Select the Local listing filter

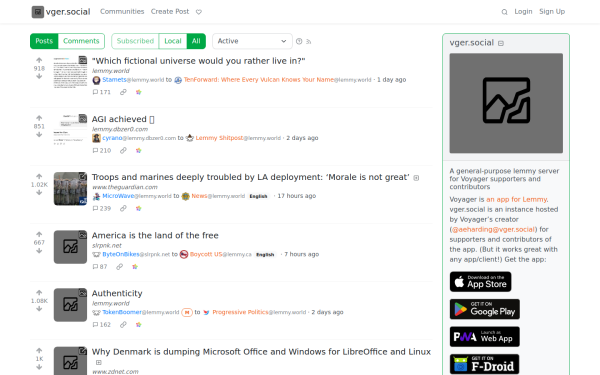[173, 41]
